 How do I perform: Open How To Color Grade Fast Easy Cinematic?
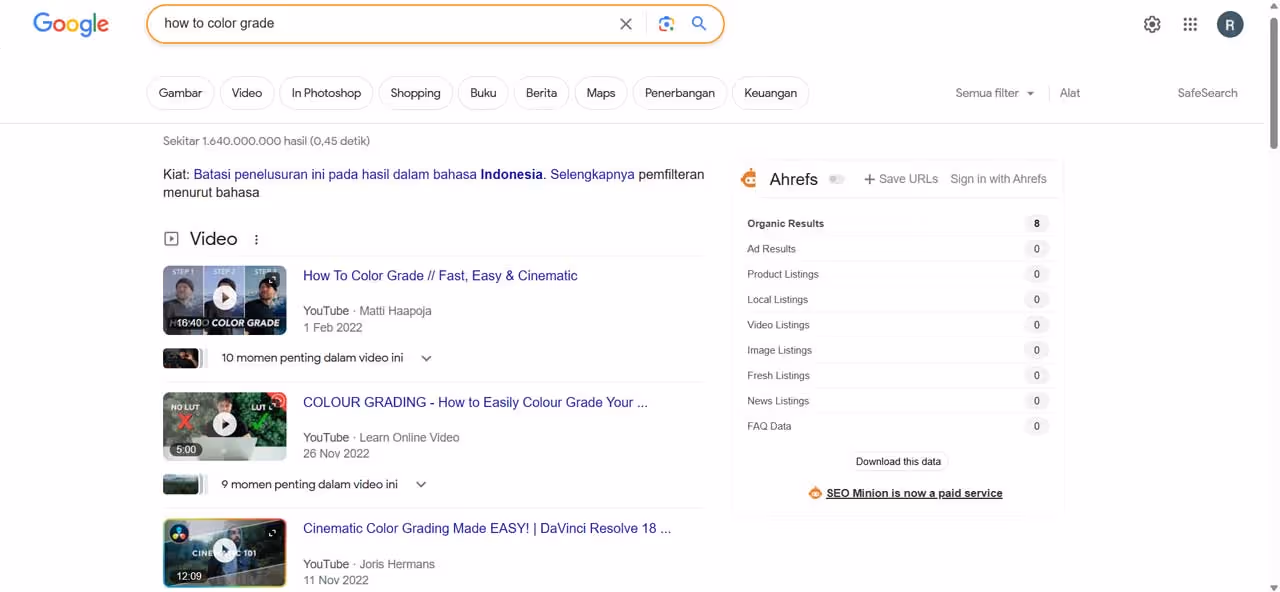pyautogui.click(x=440, y=276)
